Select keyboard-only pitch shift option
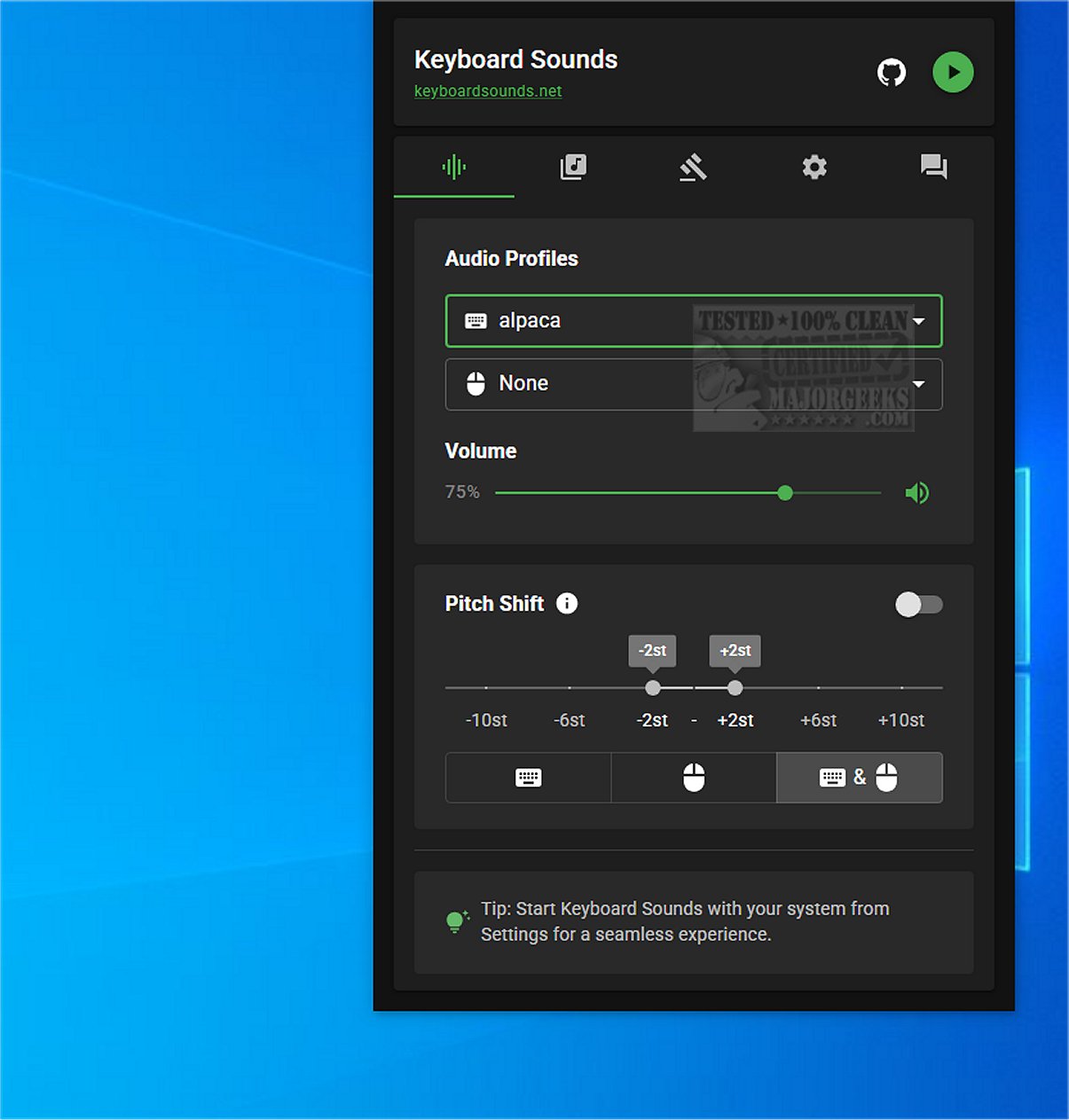The height and width of the screenshot is (1120, 1069). [528, 778]
